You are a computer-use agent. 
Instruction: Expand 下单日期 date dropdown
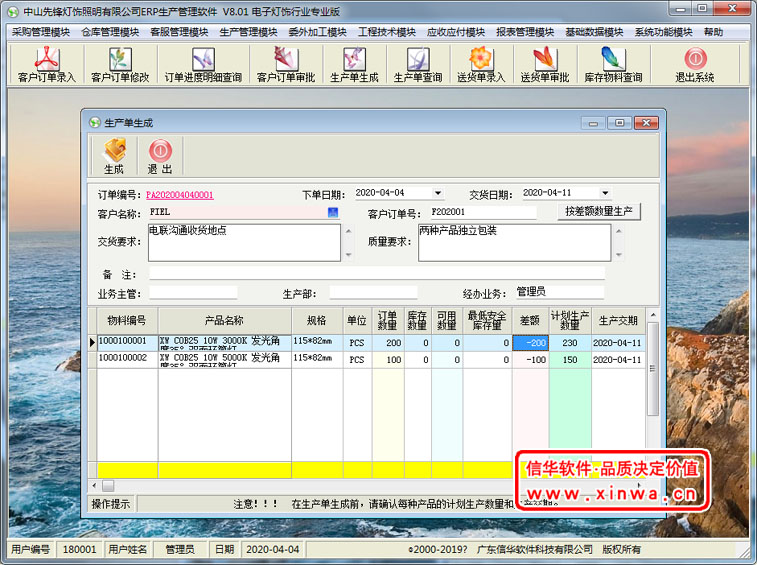(437, 193)
